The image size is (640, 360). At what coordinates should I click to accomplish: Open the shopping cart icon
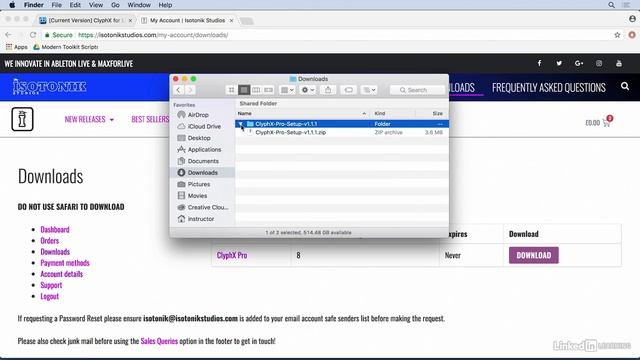pos(606,122)
